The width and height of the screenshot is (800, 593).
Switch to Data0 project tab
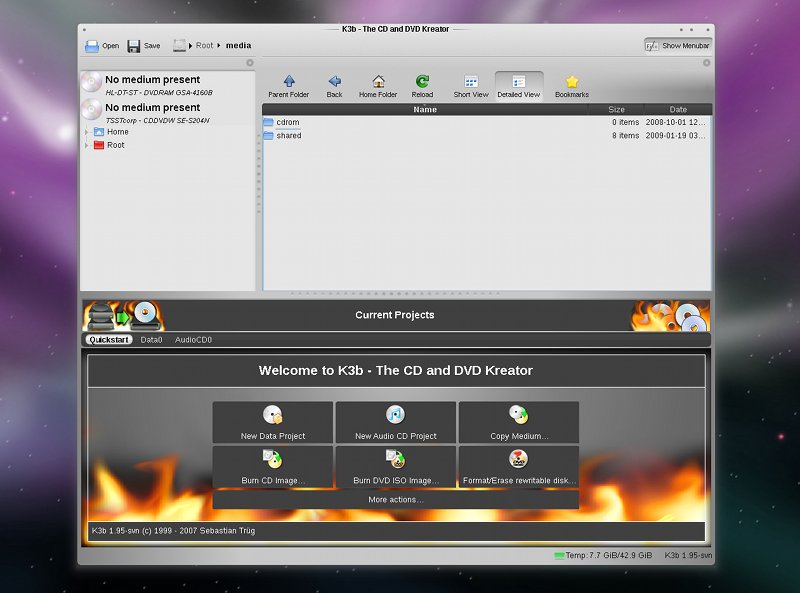pyautogui.click(x=152, y=340)
